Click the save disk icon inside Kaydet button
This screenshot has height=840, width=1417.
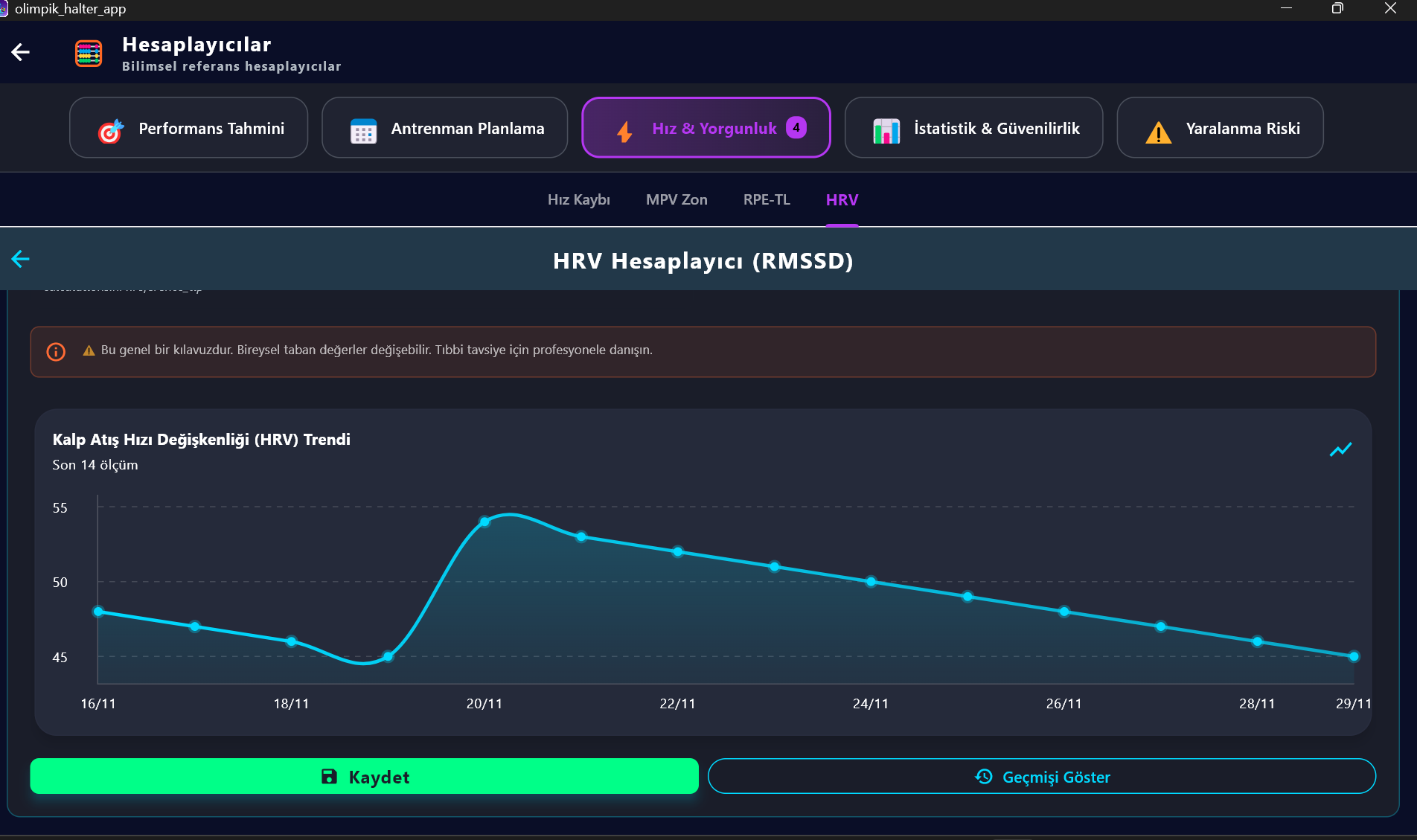coord(328,776)
